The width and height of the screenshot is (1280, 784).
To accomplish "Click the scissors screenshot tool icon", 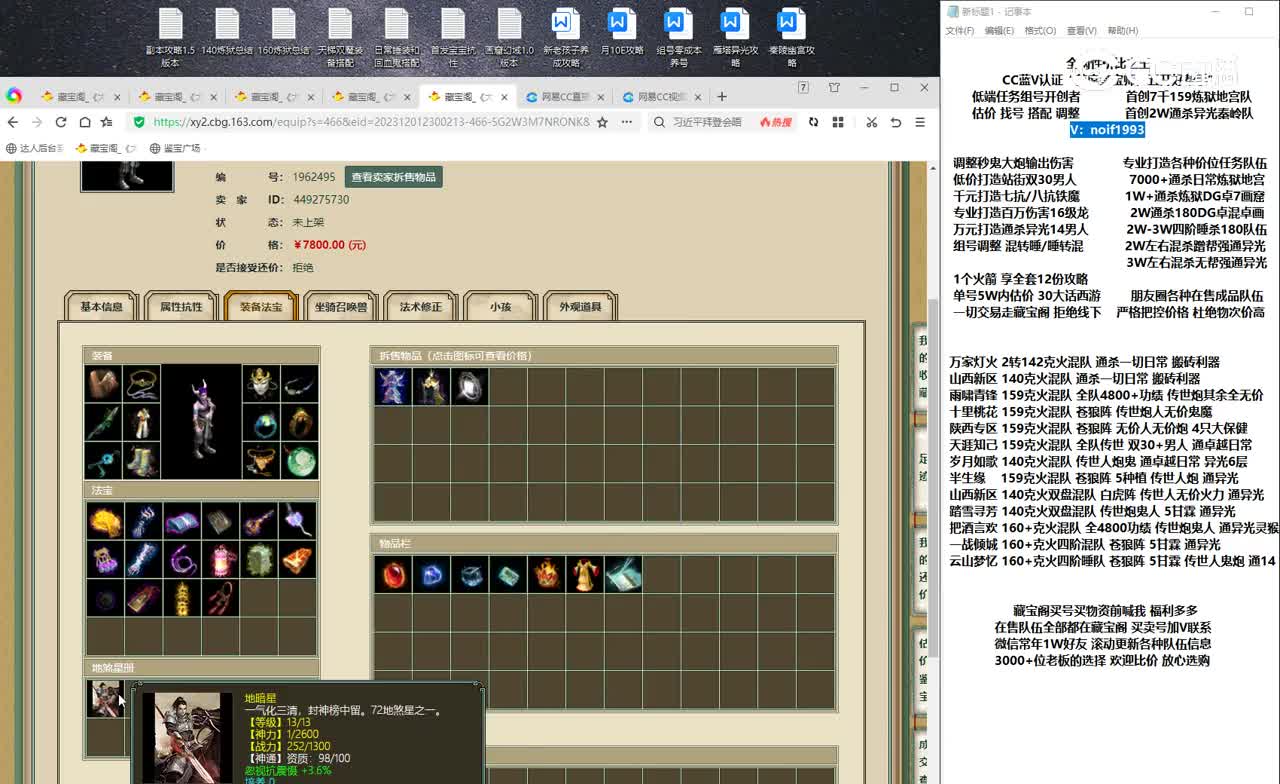I will [x=871, y=122].
